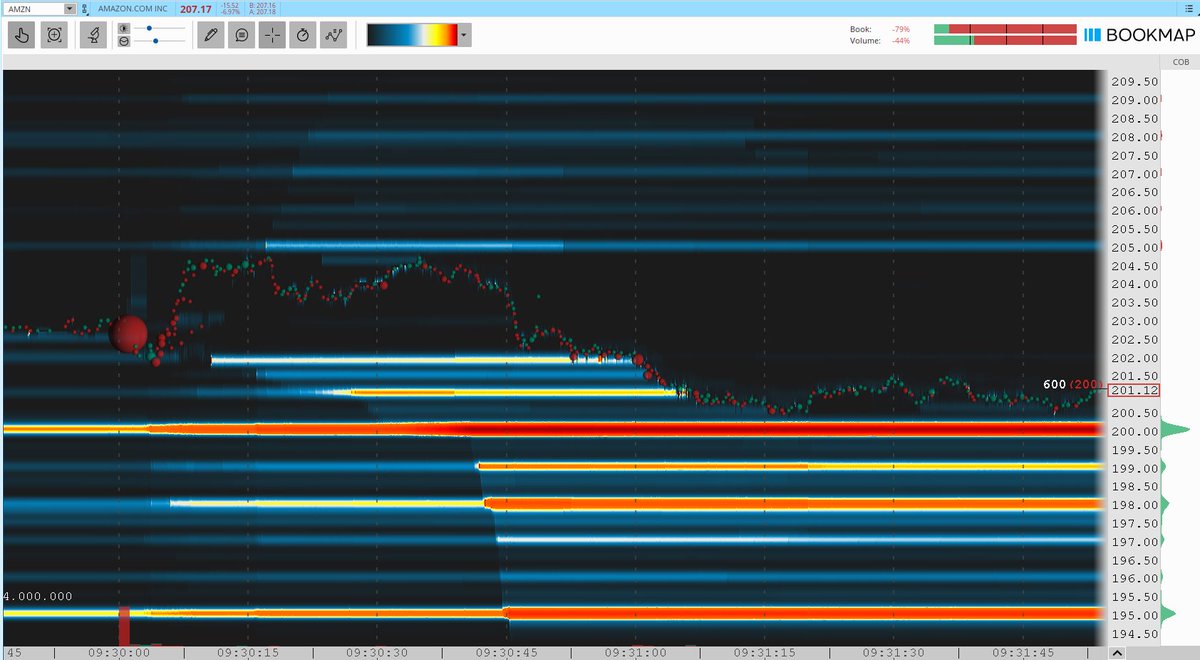Image resolution: width=1200 pixels, height=660 pixels.
Task: Toggle the crosshair tool
Action: coord(272,35)
